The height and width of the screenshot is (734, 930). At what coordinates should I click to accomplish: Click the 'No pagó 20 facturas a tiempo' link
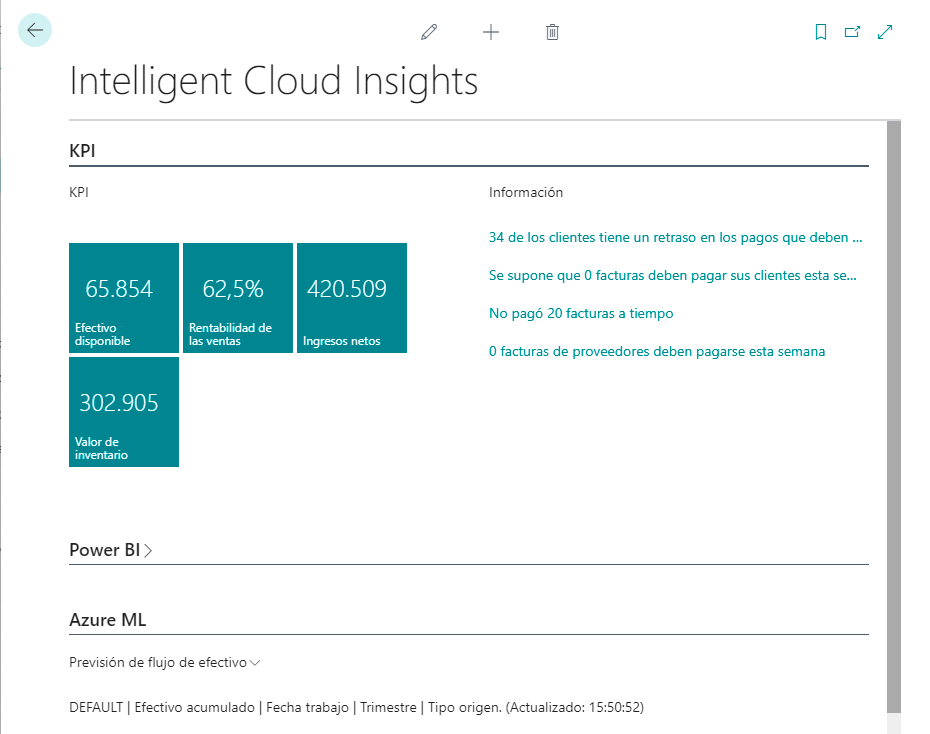coord(581,314)
